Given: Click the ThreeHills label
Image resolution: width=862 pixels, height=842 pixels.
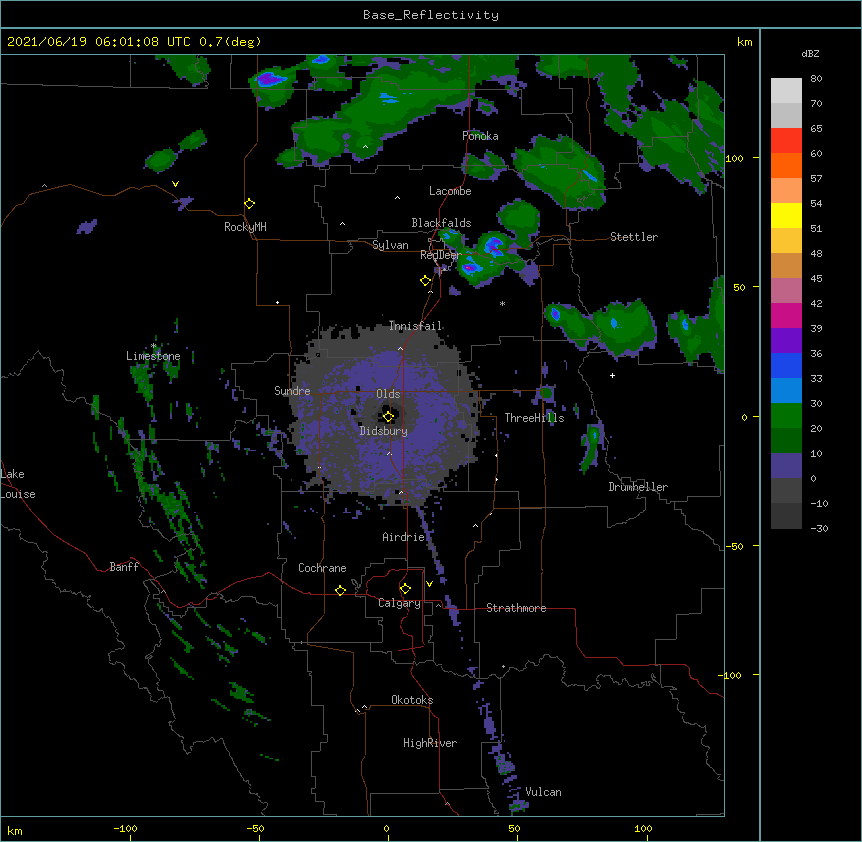Looking at the screenshot, I should pyautogui.click(x=534, y=418).
